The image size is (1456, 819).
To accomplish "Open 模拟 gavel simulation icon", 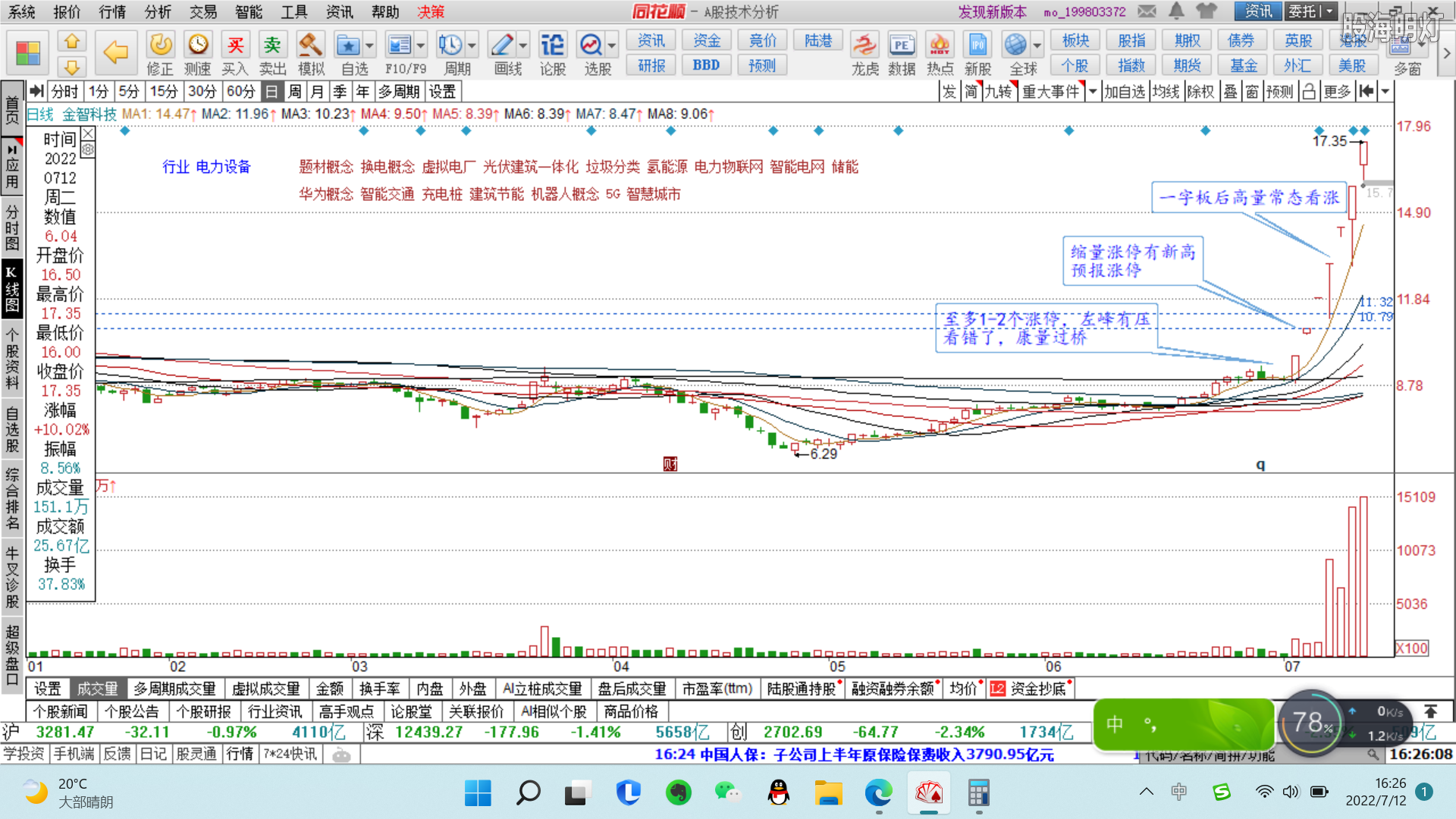I will (310, 45).
